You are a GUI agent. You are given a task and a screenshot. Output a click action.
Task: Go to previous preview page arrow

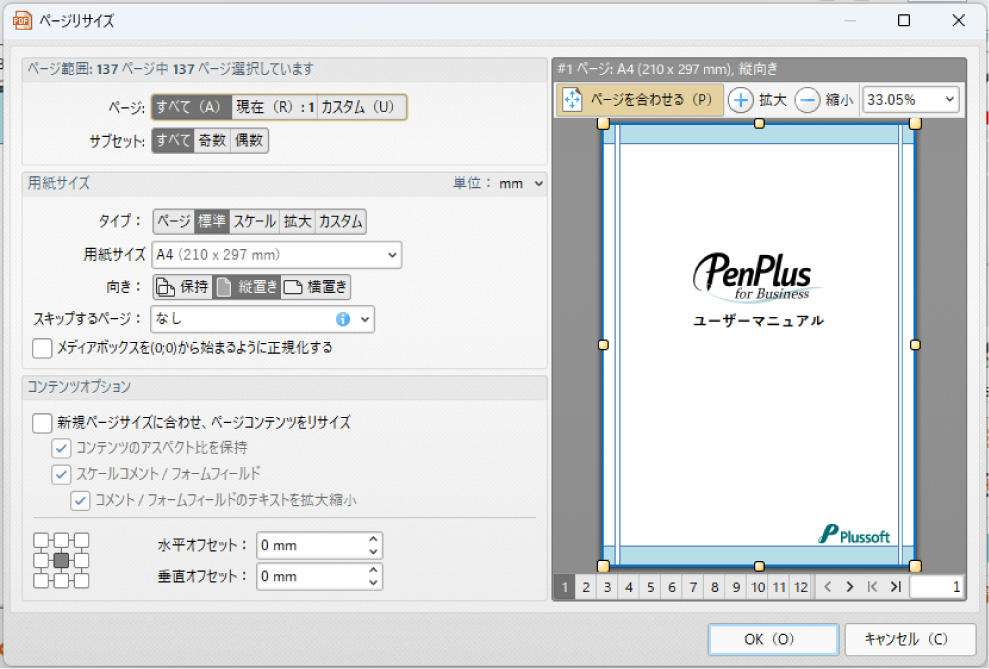[828, 587]
